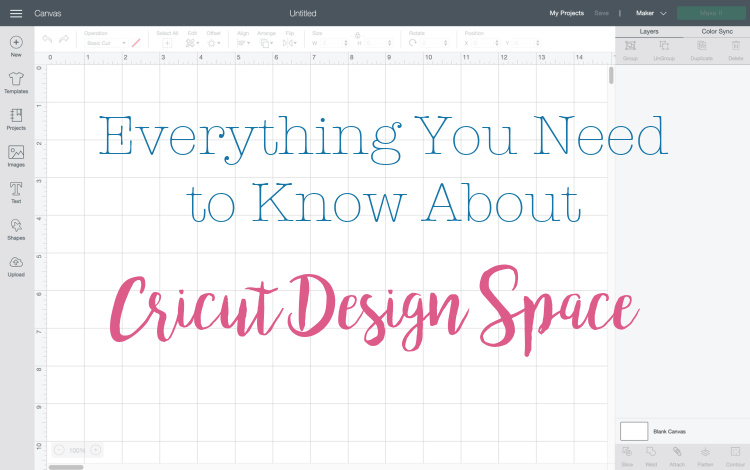Switch to the Layers tab
Image resolution: width=750 pixels, height=470 pixels.
pyautogui.click(x=649, y=32)
